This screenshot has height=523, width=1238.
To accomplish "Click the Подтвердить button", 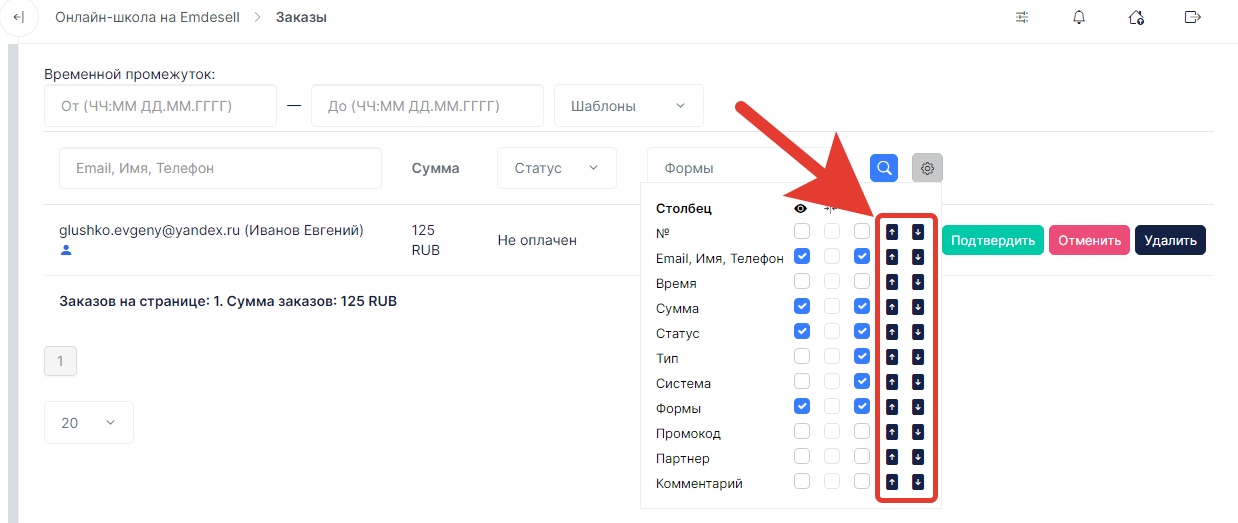I will [993, 240].
